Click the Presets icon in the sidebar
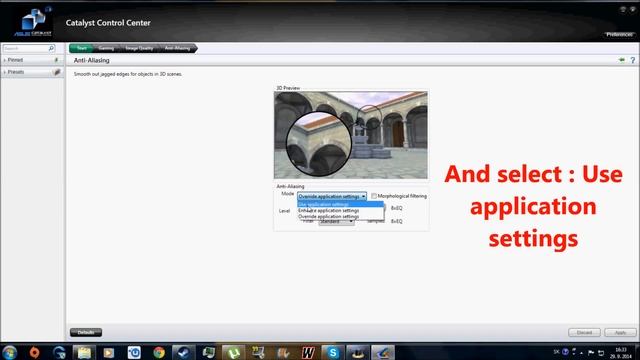The height and width of the screenshot is (360, 640). 57,72
